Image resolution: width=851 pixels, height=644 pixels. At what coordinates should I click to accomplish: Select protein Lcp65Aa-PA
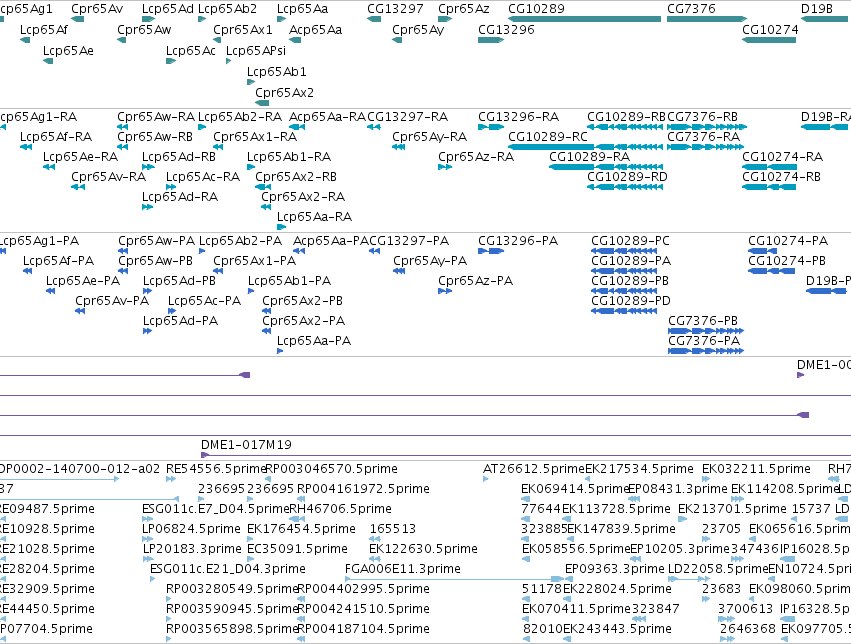[314, 341]
